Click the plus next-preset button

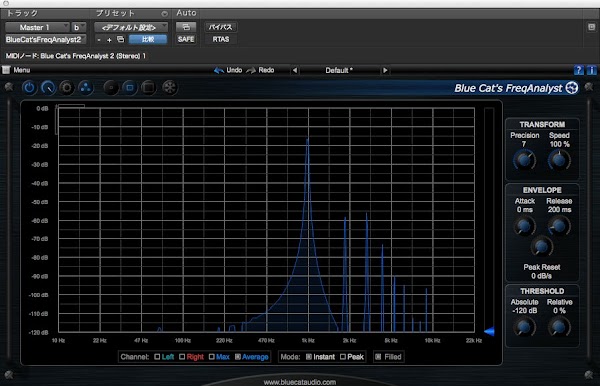(109, 39)
